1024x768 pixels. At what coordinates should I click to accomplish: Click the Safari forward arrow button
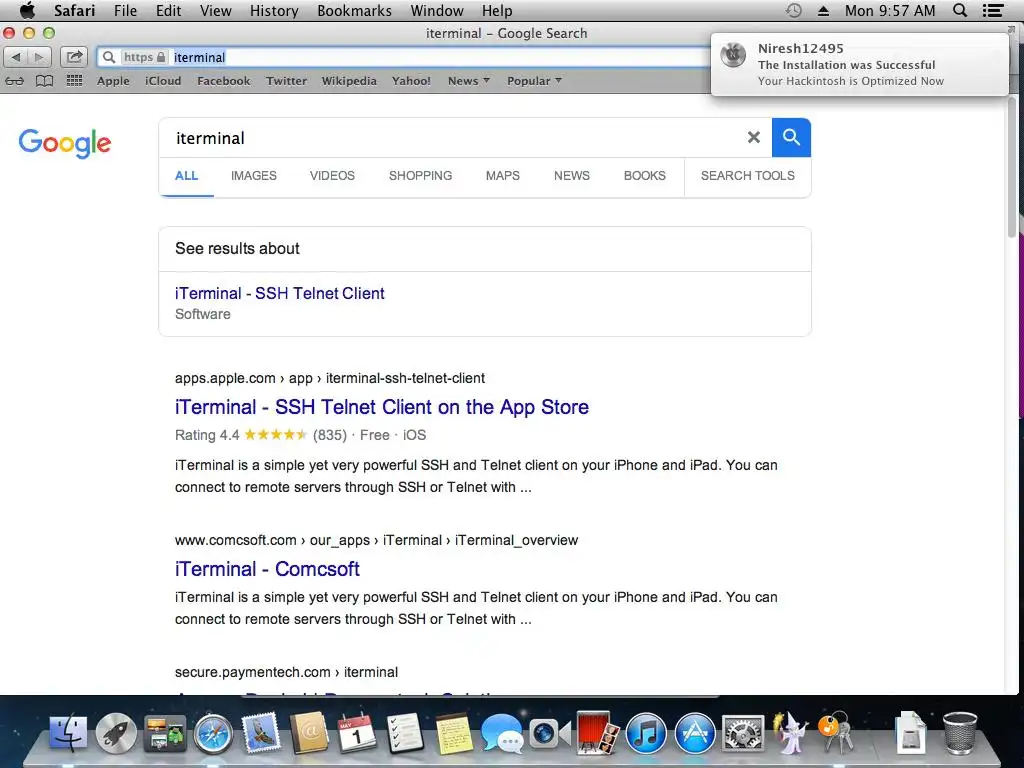[x=39, y=57]
